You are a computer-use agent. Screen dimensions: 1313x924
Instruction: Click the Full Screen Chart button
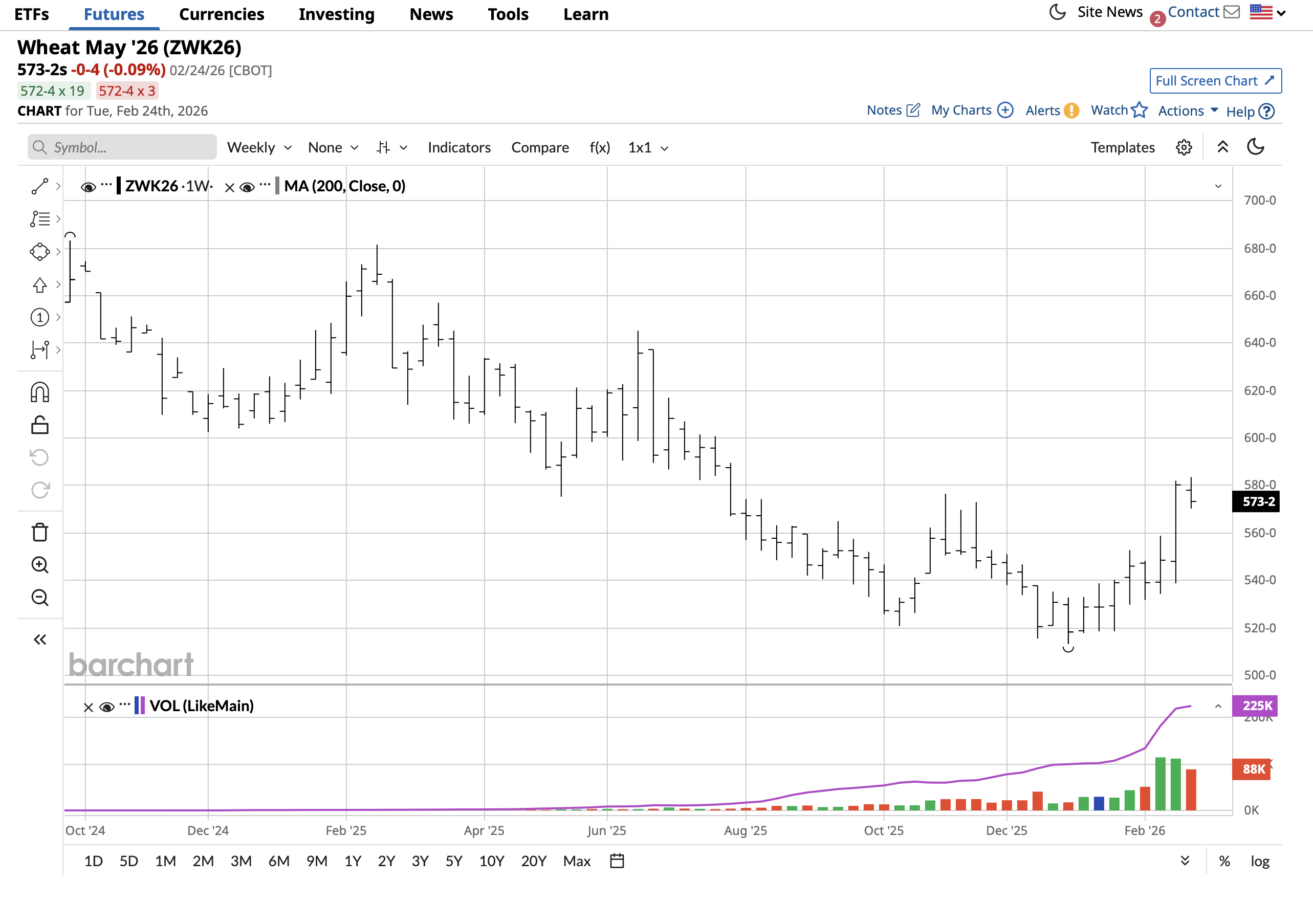[1215, 81]
